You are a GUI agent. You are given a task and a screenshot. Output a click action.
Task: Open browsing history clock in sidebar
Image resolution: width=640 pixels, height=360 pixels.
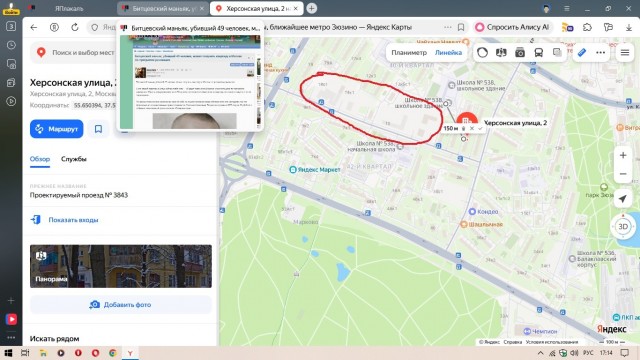pyautogui.click(x=11, y=45)
